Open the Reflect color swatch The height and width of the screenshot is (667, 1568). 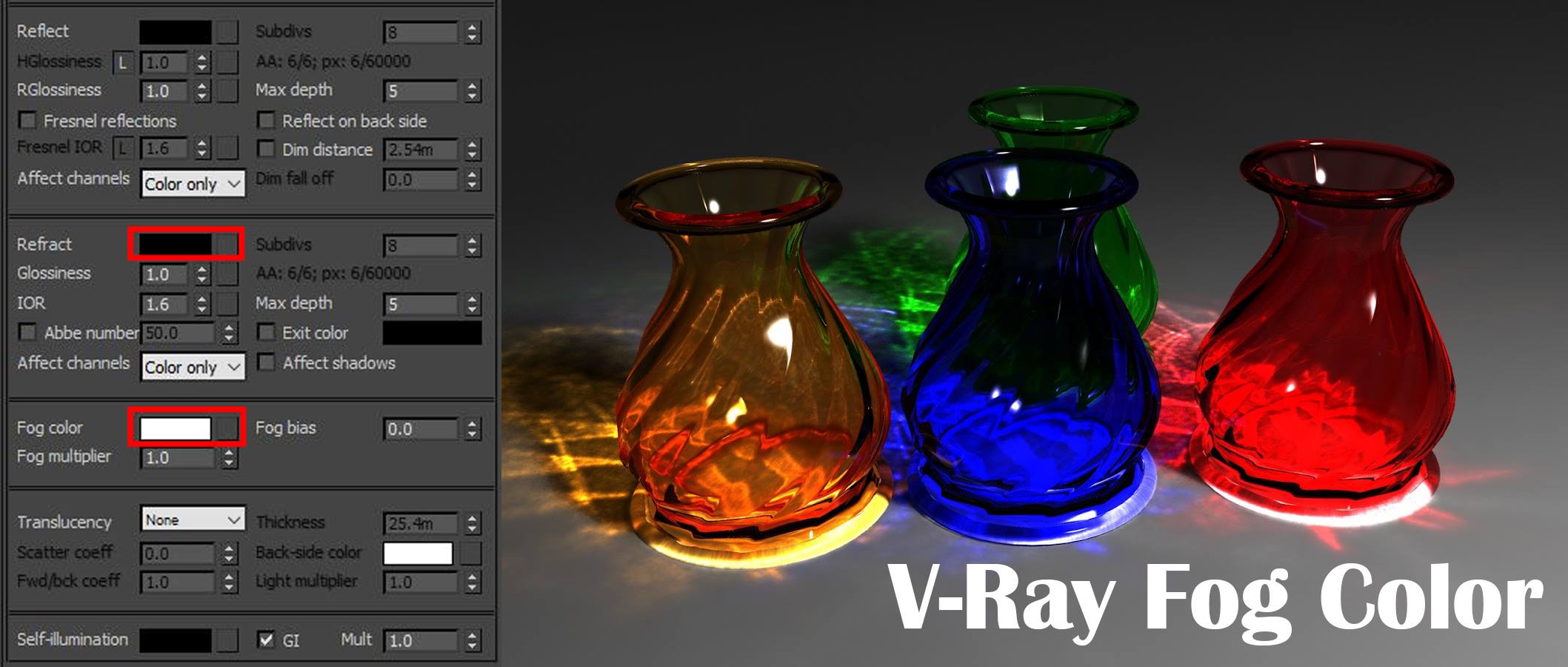(176, 32)
